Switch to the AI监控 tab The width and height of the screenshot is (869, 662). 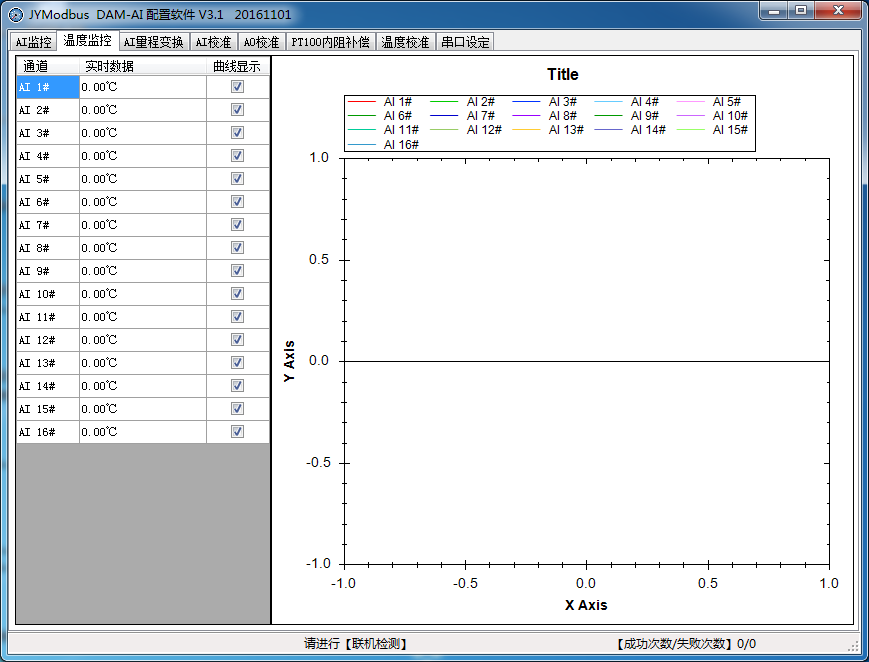(x=33, y=42)
